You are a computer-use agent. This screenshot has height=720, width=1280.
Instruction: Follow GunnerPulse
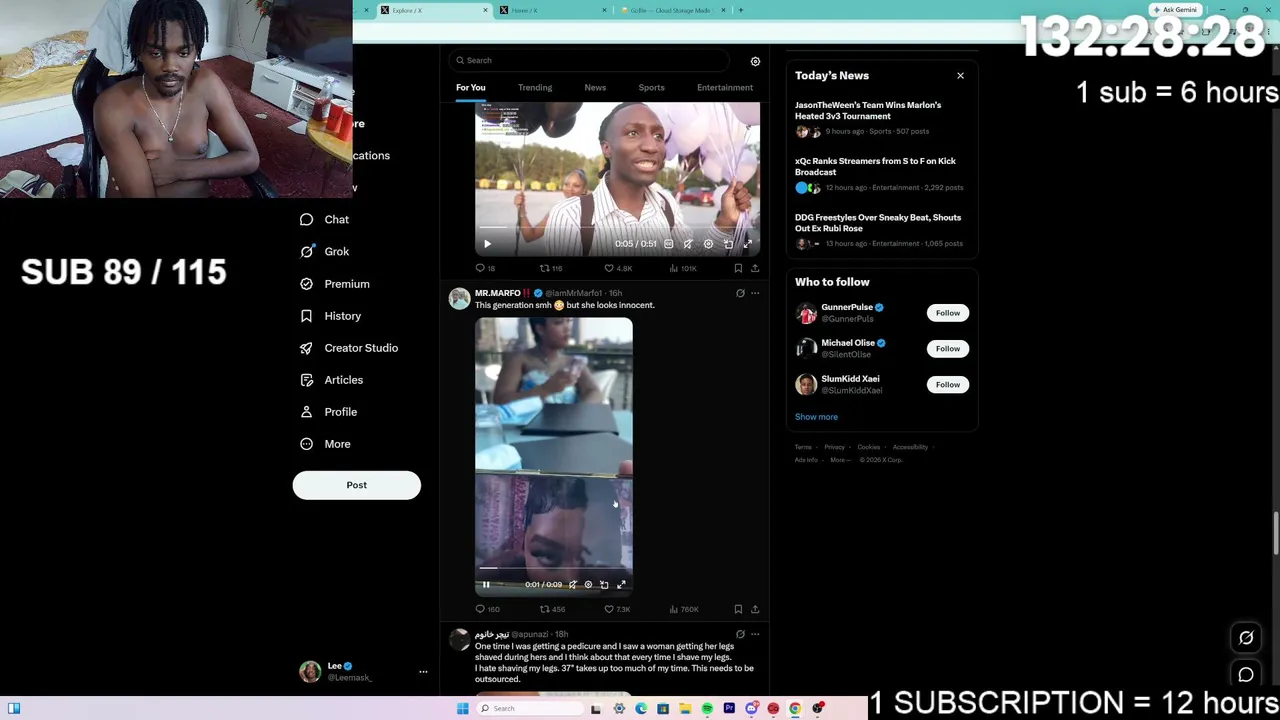point(947,313)
